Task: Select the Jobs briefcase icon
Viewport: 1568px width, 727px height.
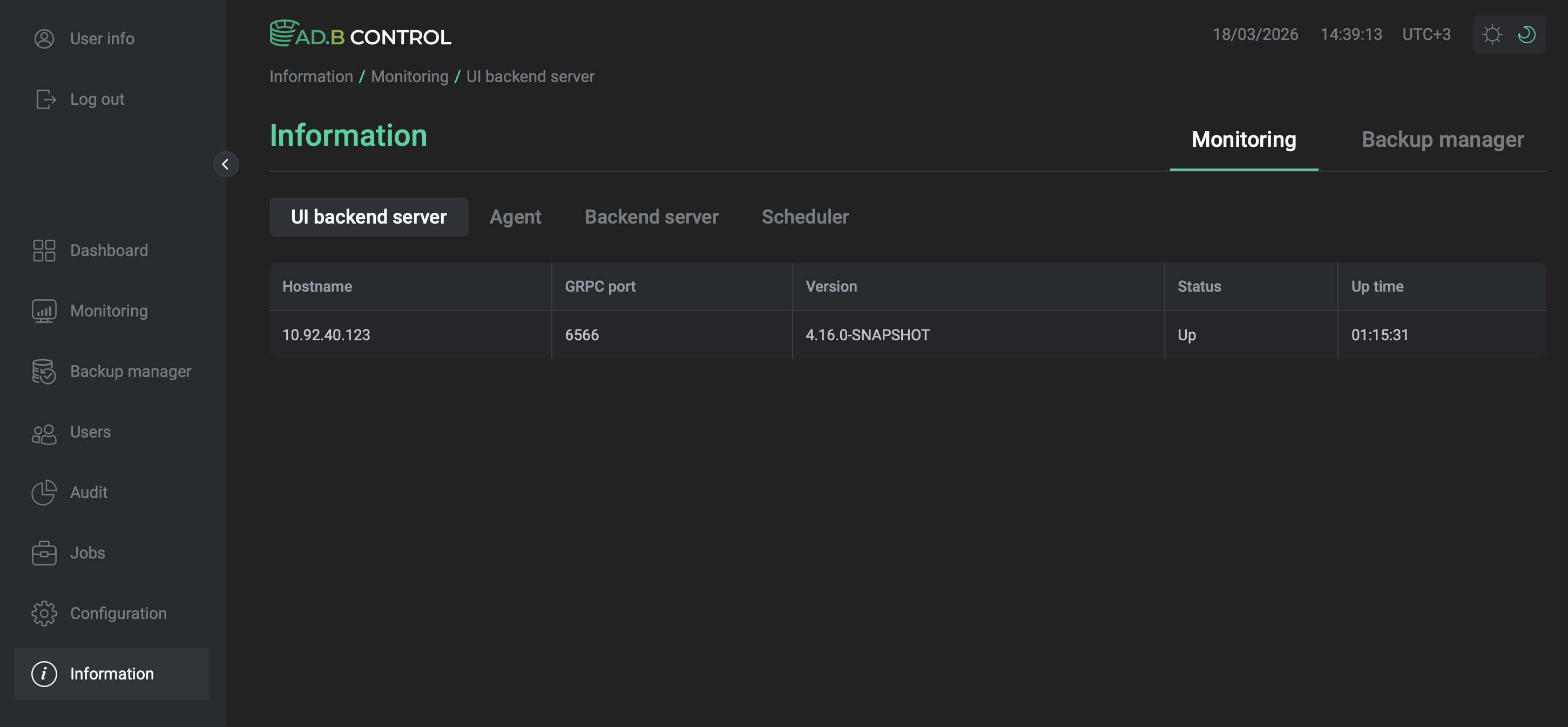Action: click(43, 553)
